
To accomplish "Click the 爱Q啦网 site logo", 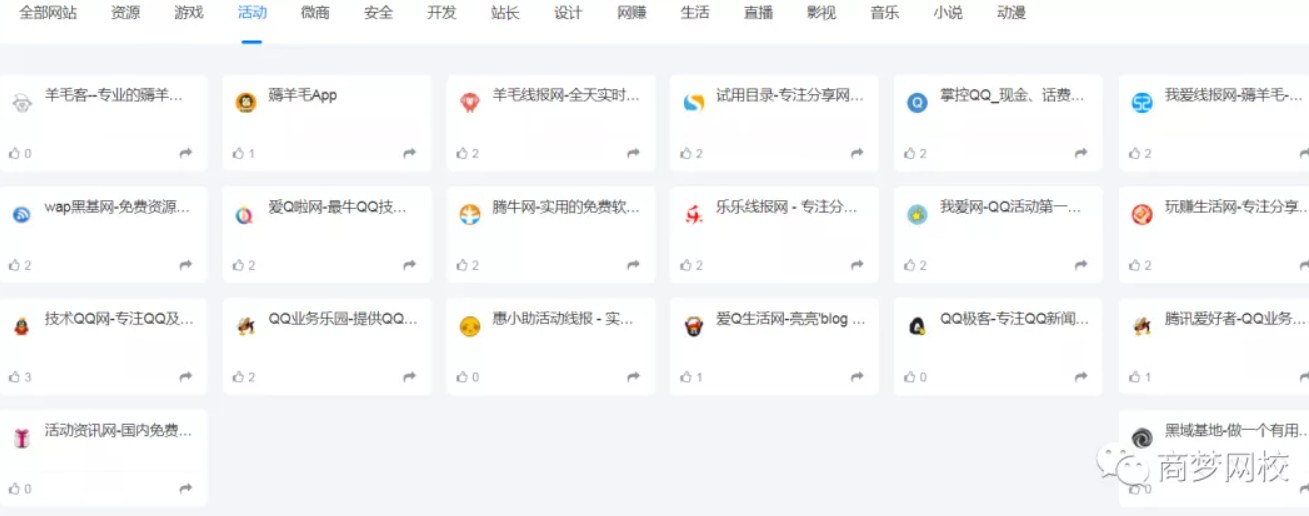I will coord(245,214).
